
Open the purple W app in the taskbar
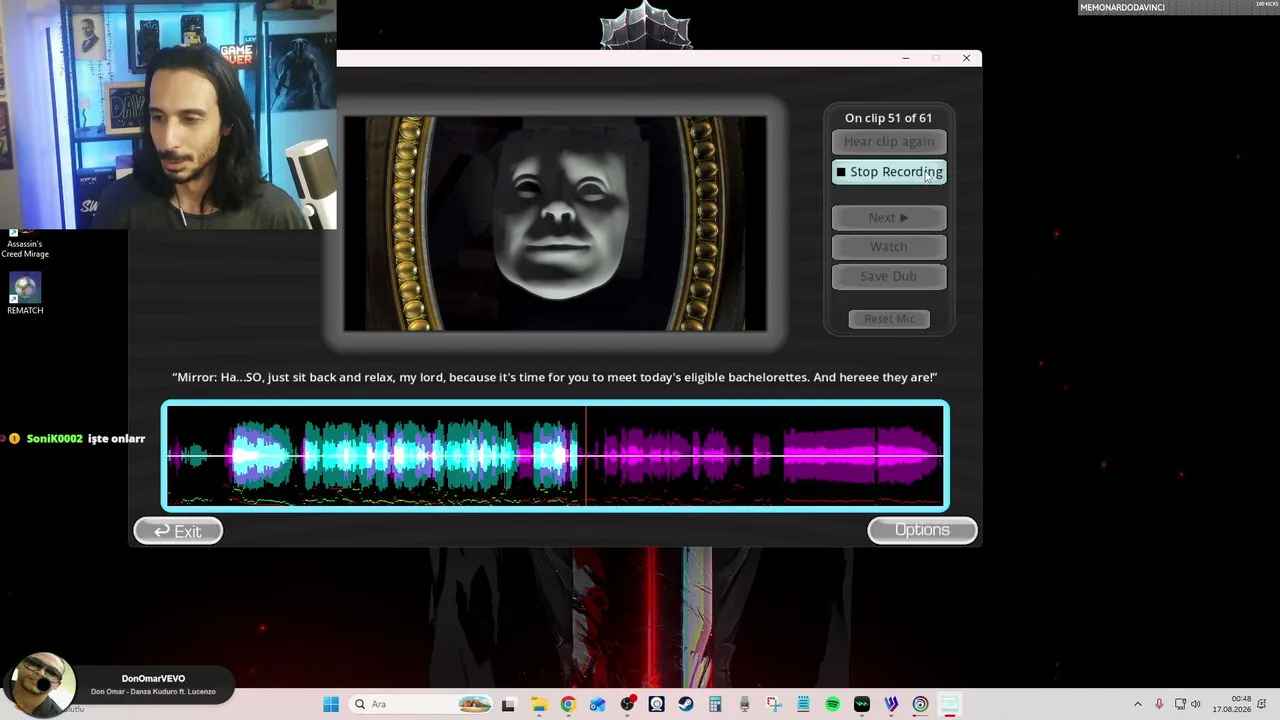[x=891, y=704]
